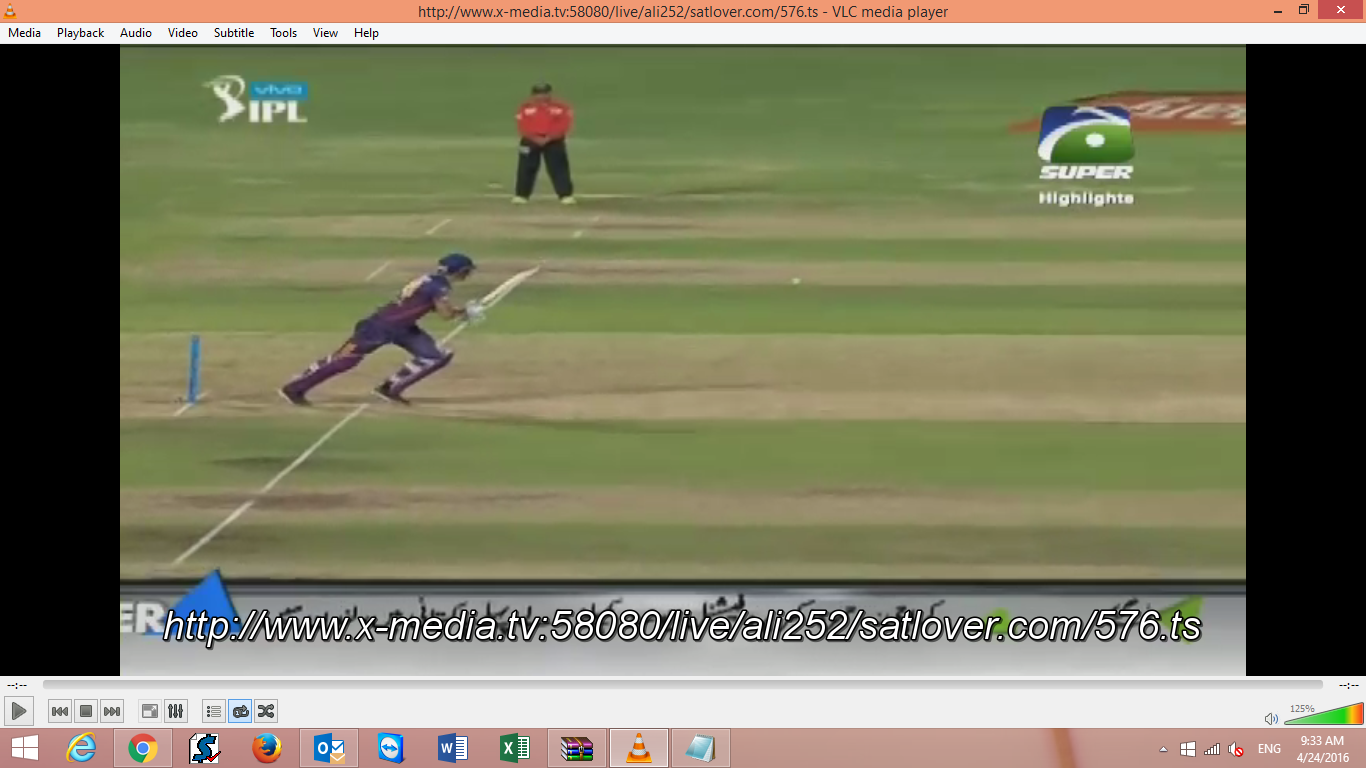Viewport: 1366px width, 768px height.
Task: Mute audio using the speaker icon
Action: (x=1271, y=718)
